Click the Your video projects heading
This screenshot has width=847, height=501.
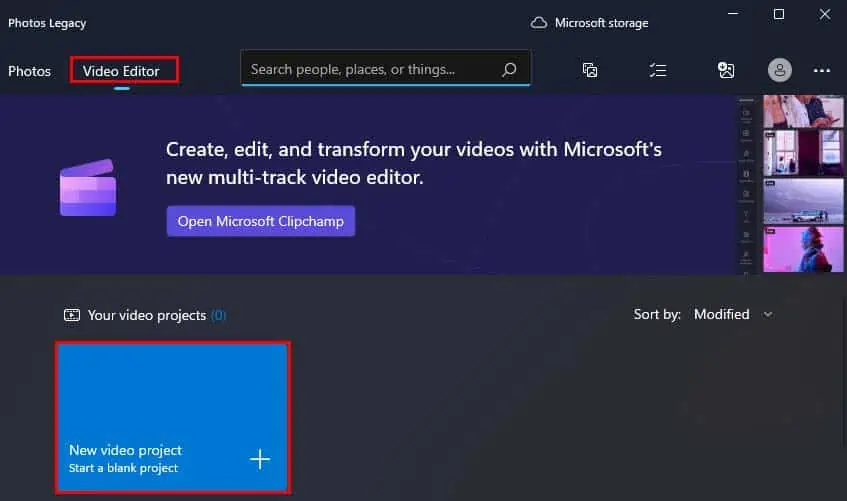[x=146, y=315]
